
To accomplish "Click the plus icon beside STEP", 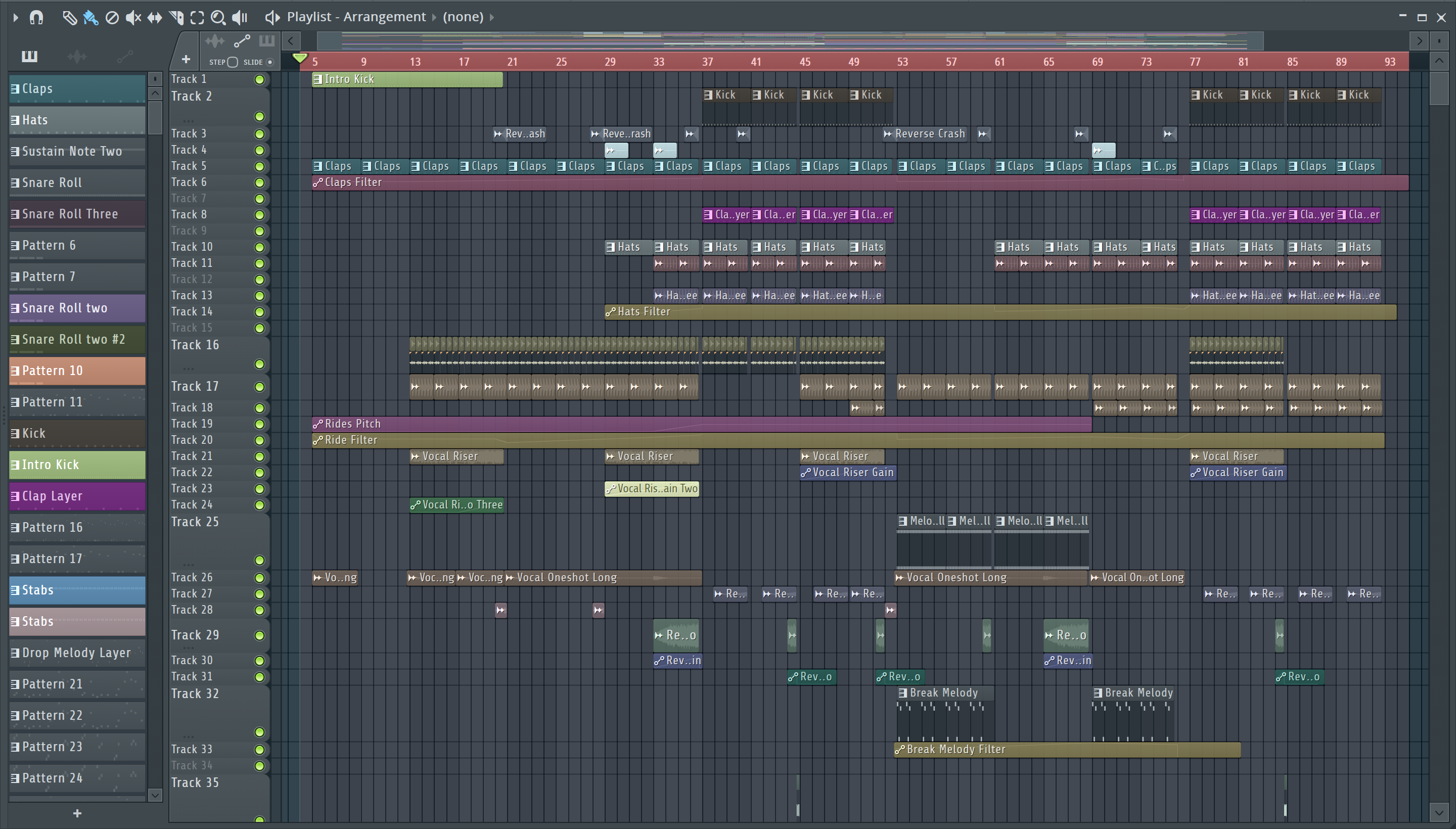I will 186,59.
